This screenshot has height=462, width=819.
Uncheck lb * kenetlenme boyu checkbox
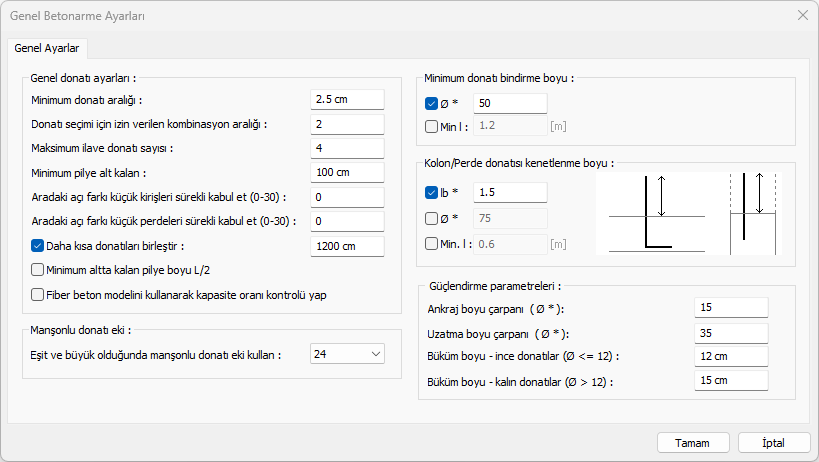(x=432, y=193)
